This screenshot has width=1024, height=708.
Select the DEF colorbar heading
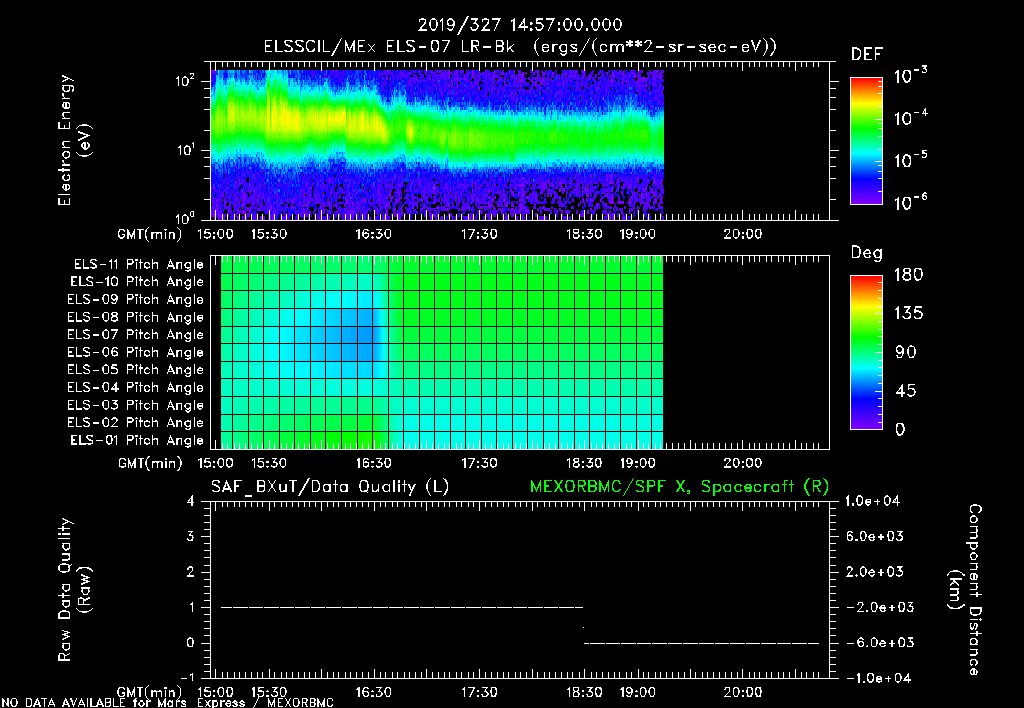[x=867, y=54]
